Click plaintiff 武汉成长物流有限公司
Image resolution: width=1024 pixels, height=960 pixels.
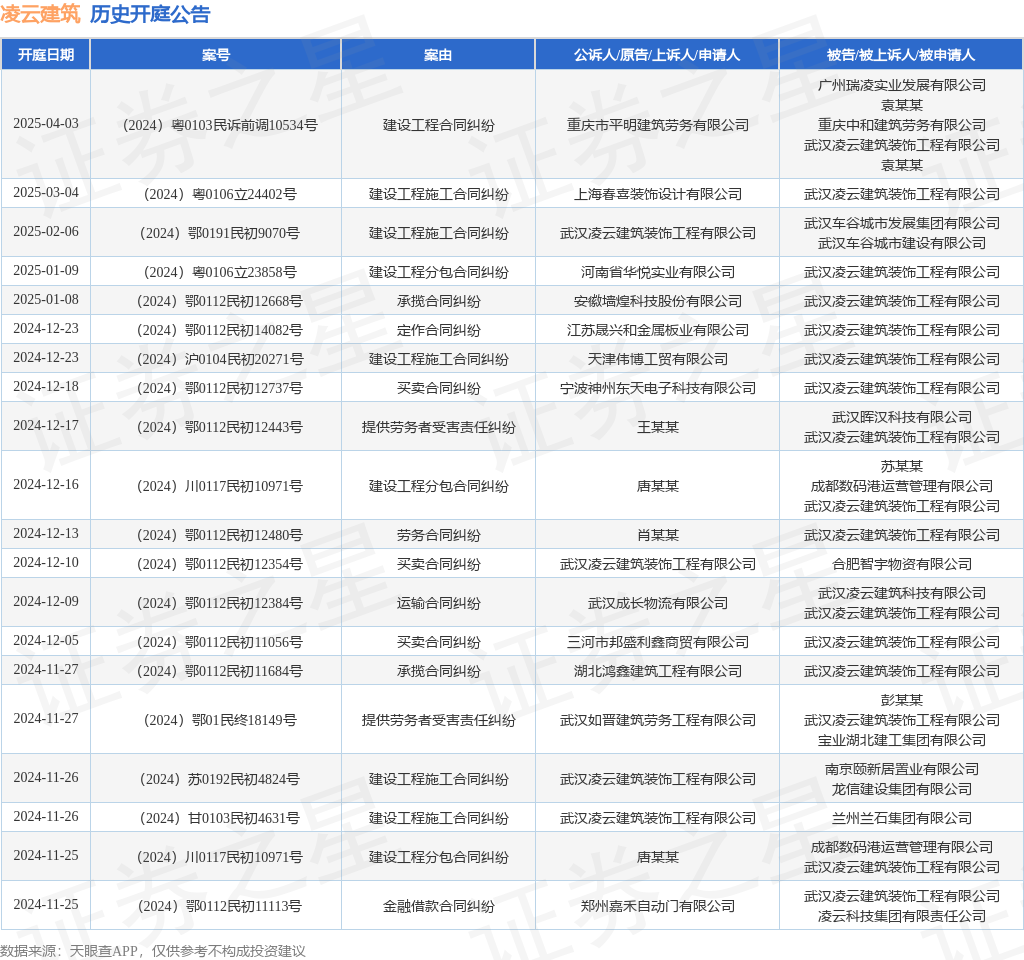(x=658, y=603)
